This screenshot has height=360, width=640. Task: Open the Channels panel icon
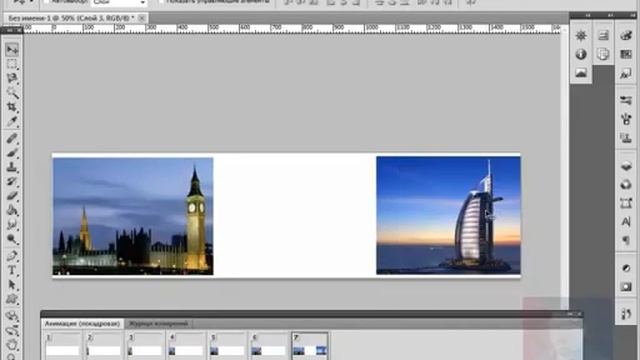626,184
